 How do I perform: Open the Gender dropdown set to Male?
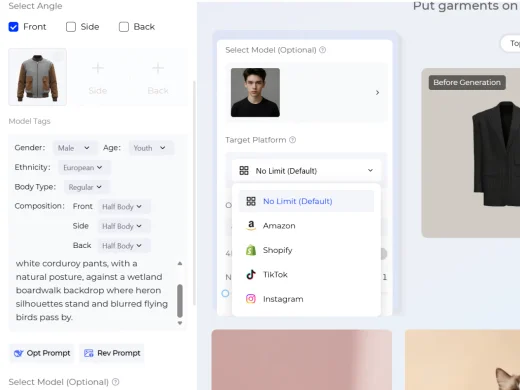coord(74,148)
